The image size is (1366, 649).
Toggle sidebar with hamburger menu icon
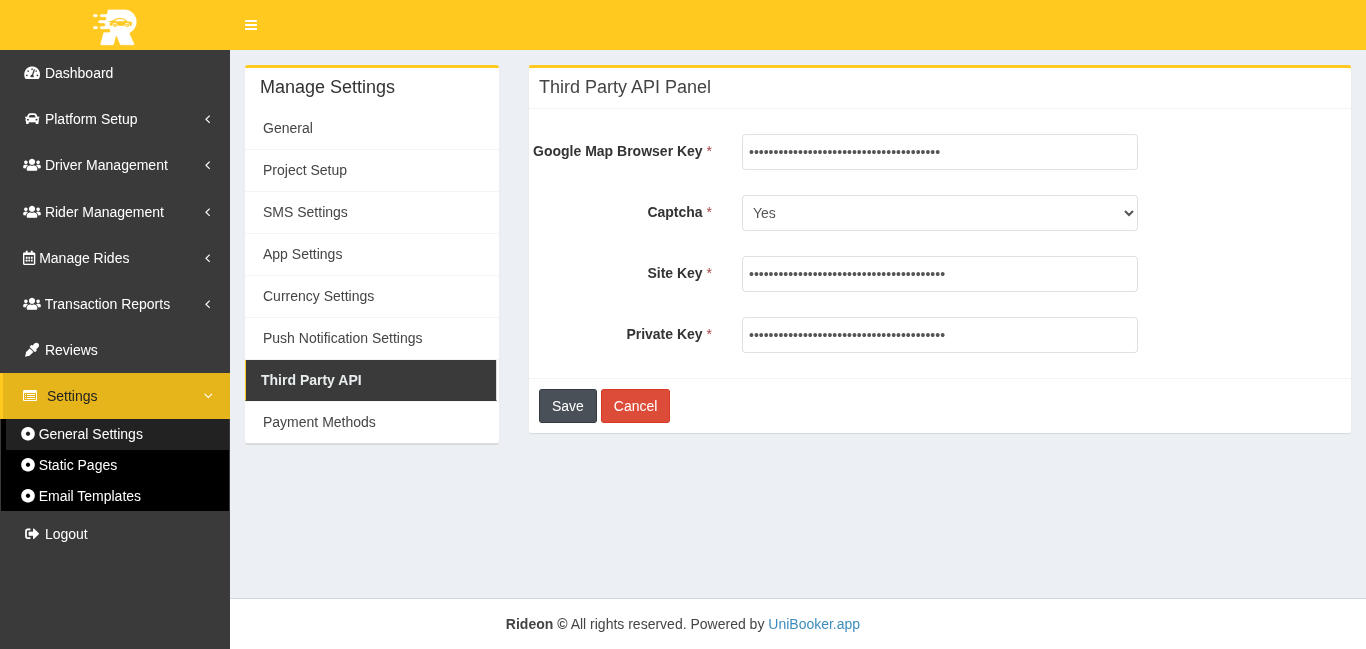[251, 25]
